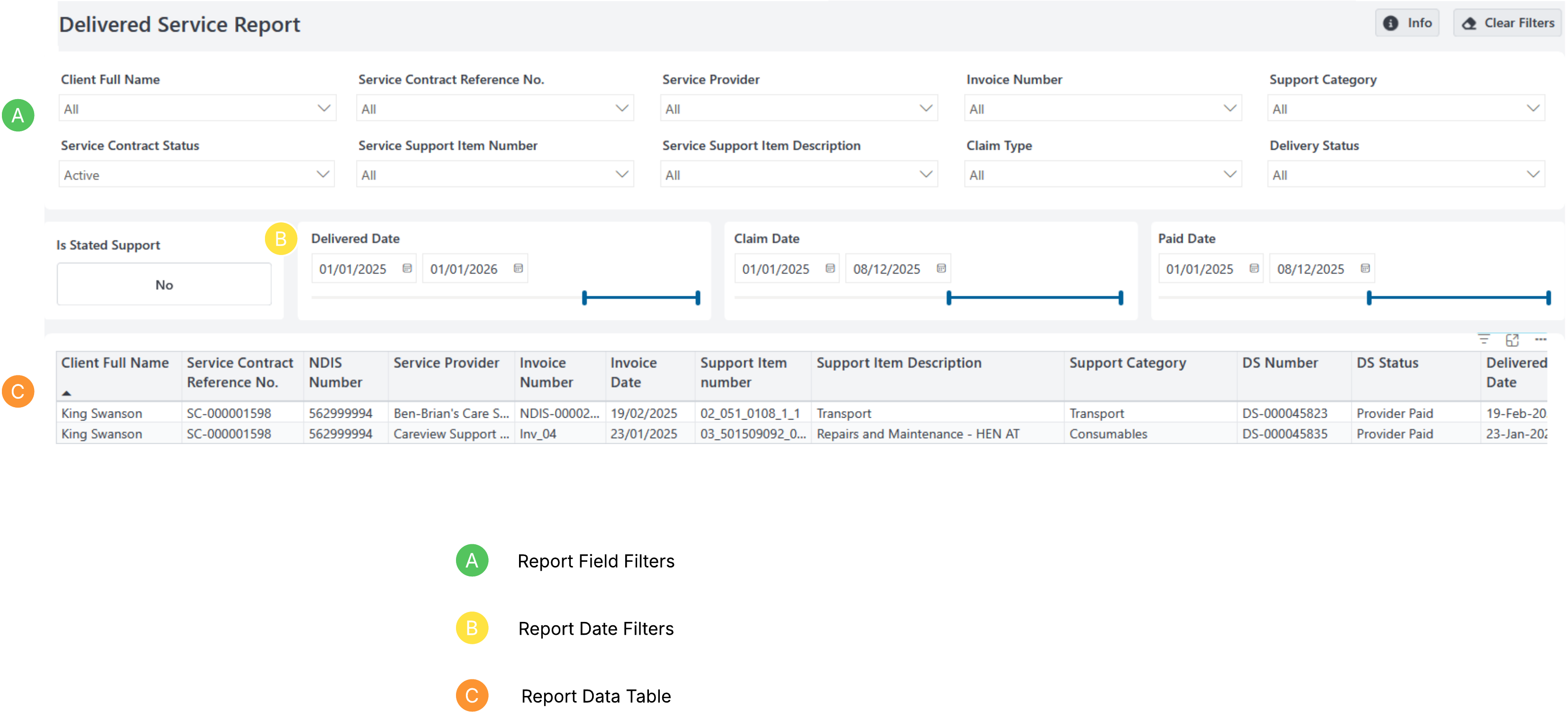Click the Paid Date start input field
This screenshot has width=1568, height=722.
click(1199, 269)
